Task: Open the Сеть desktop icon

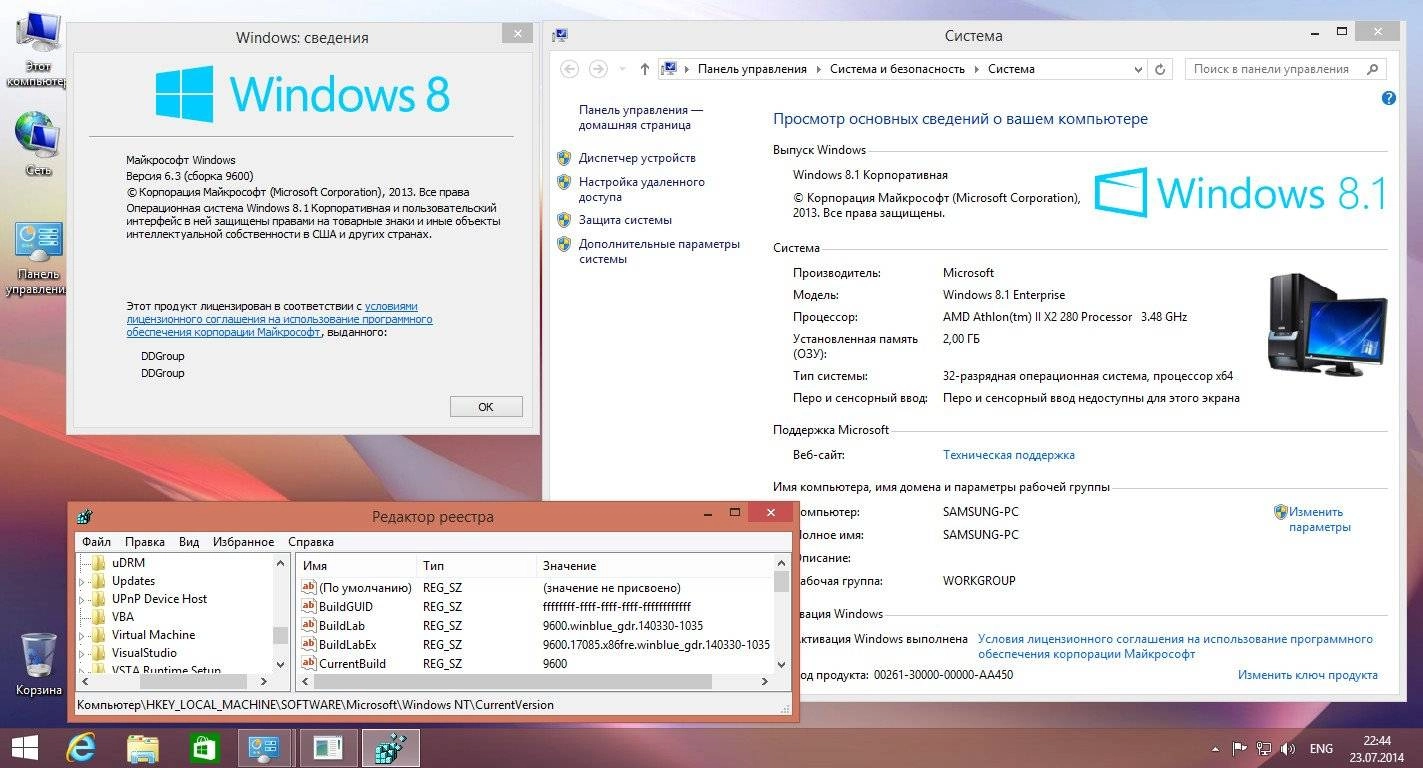Action: 37,130
